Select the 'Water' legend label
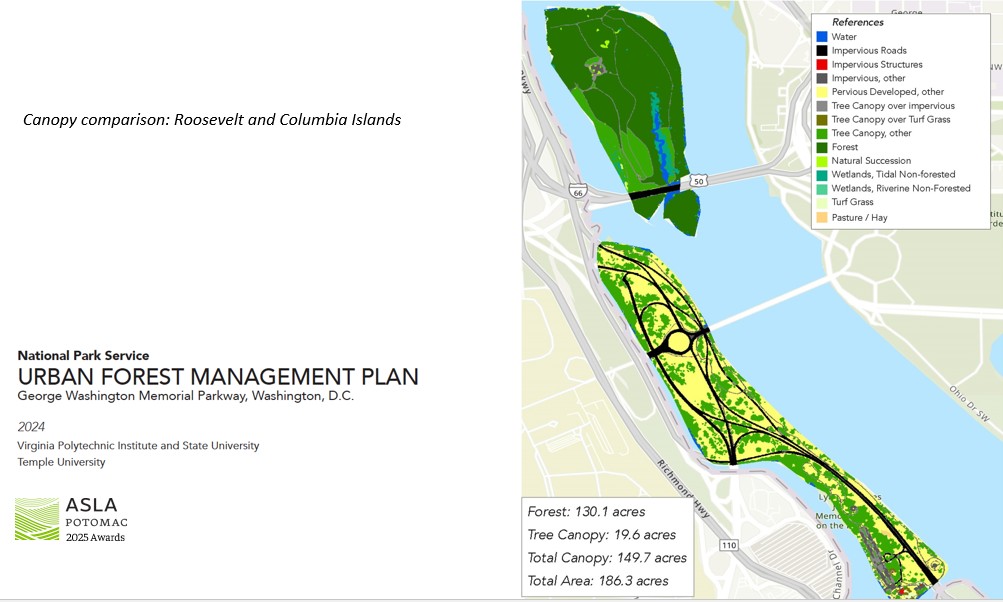The image size is (1003, 602). (844, 37)
